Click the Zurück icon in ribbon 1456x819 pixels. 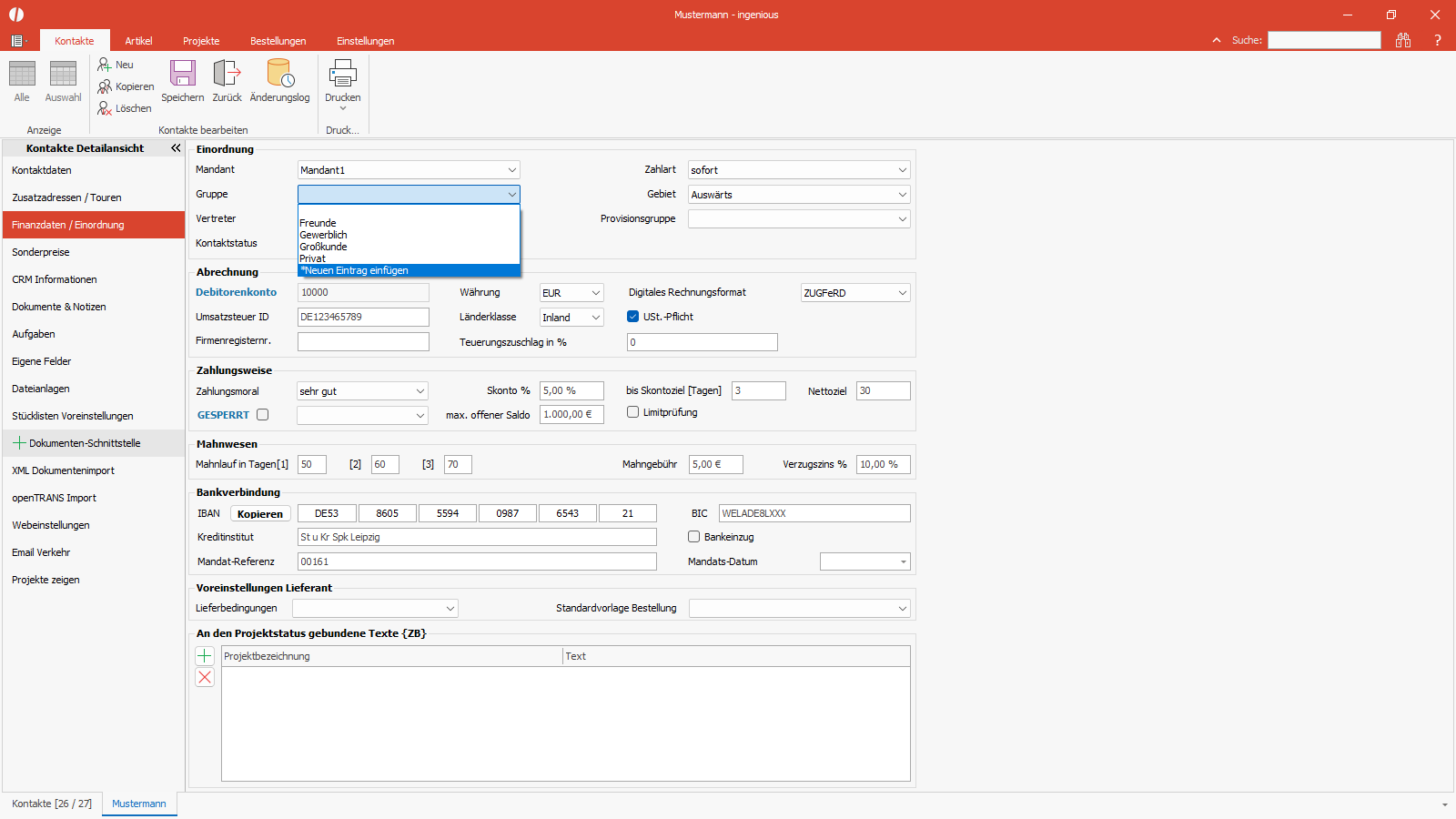(x=227, y=74)
